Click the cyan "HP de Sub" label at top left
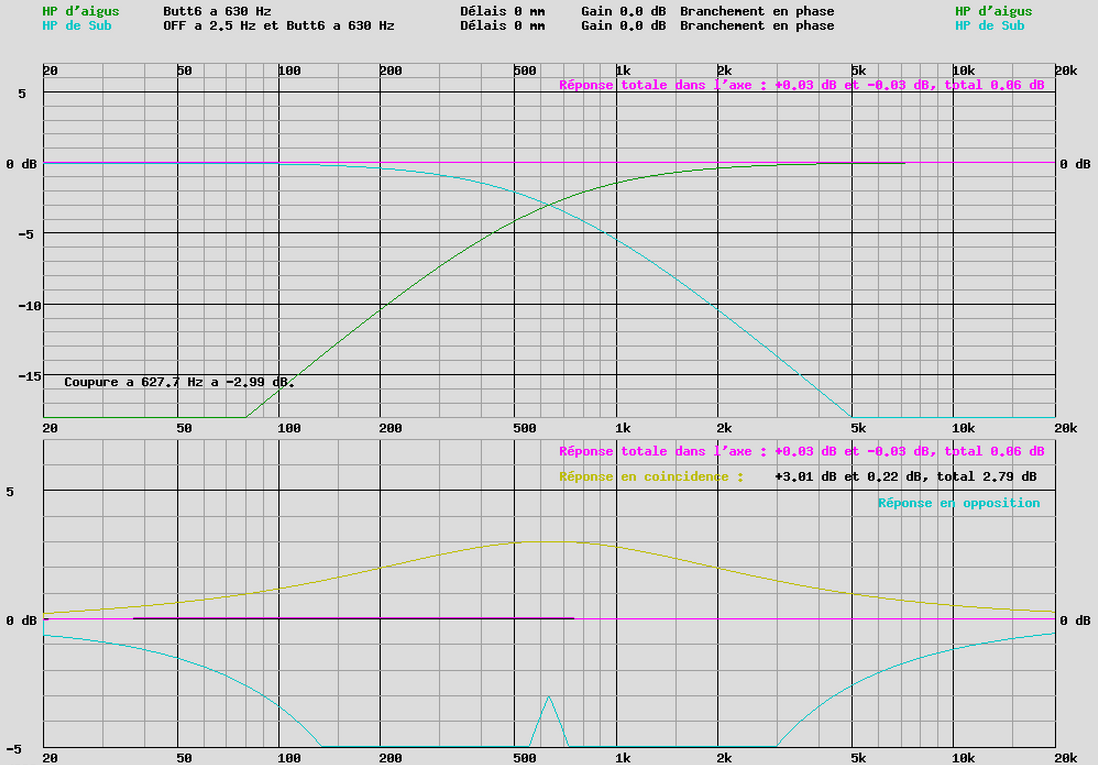 click(77, 26)
